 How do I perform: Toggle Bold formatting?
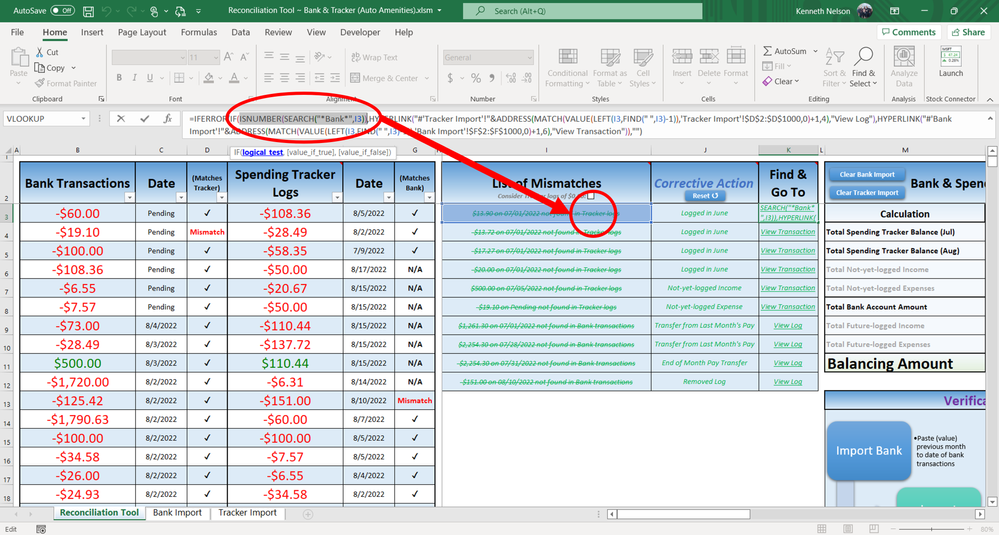point(119,78)
